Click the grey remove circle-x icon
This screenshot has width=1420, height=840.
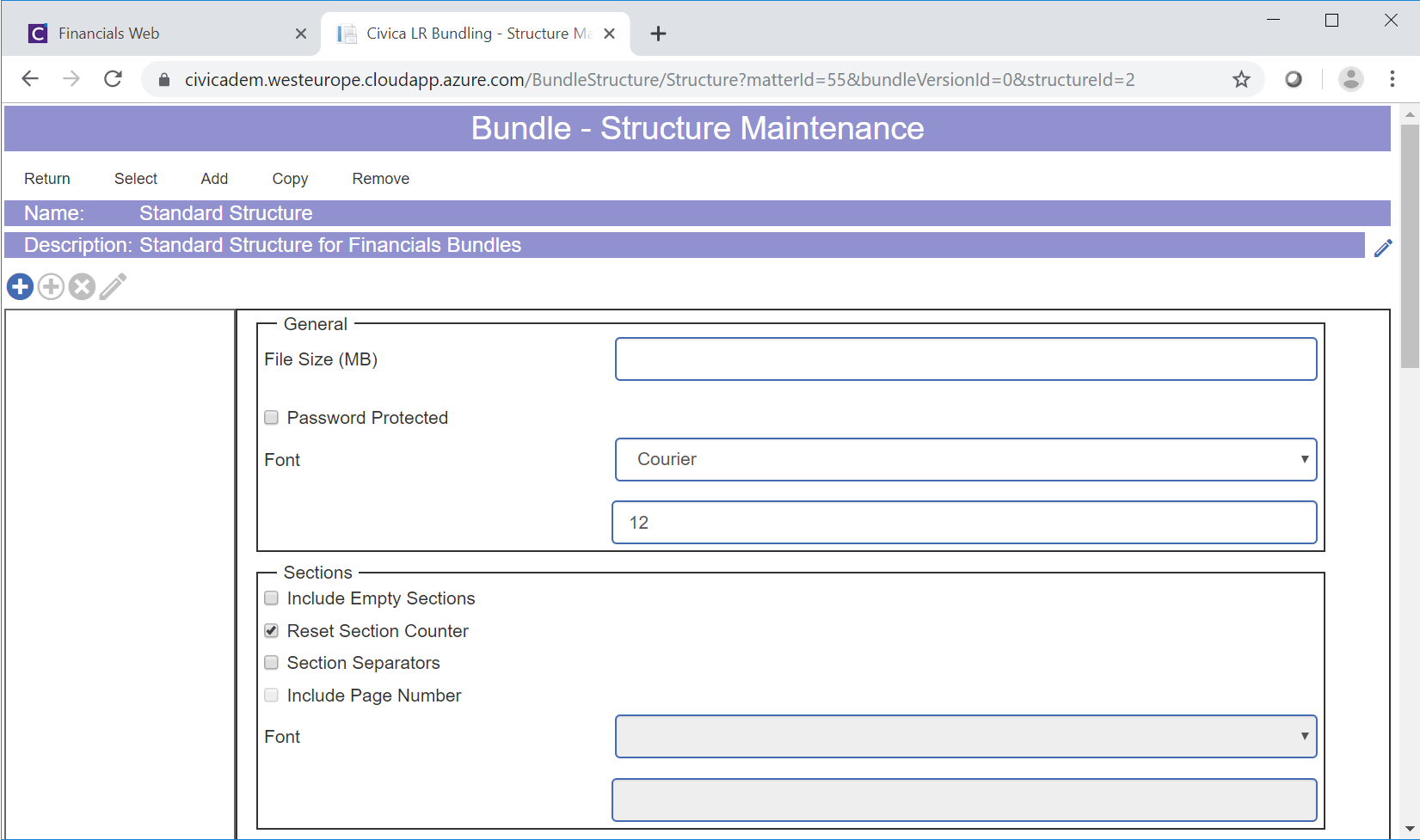pyautogui.click(x=82, y=286)
